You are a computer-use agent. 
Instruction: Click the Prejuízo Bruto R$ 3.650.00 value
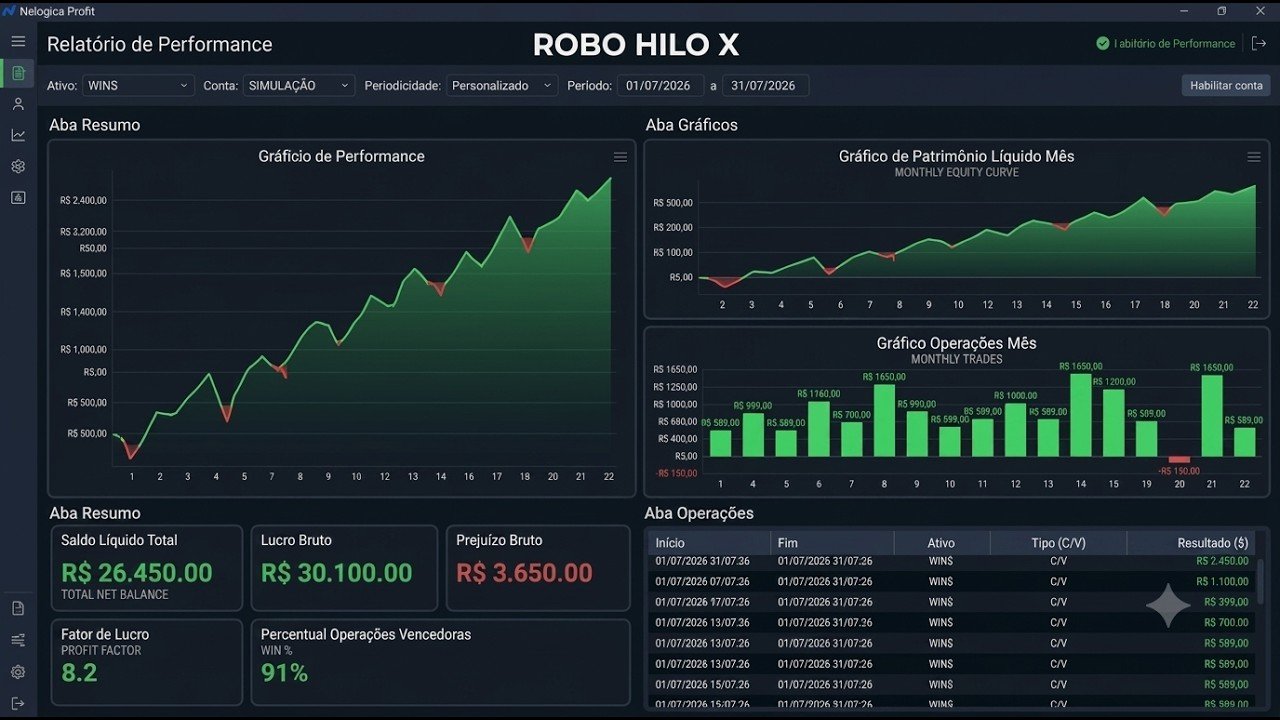point(525,573)
